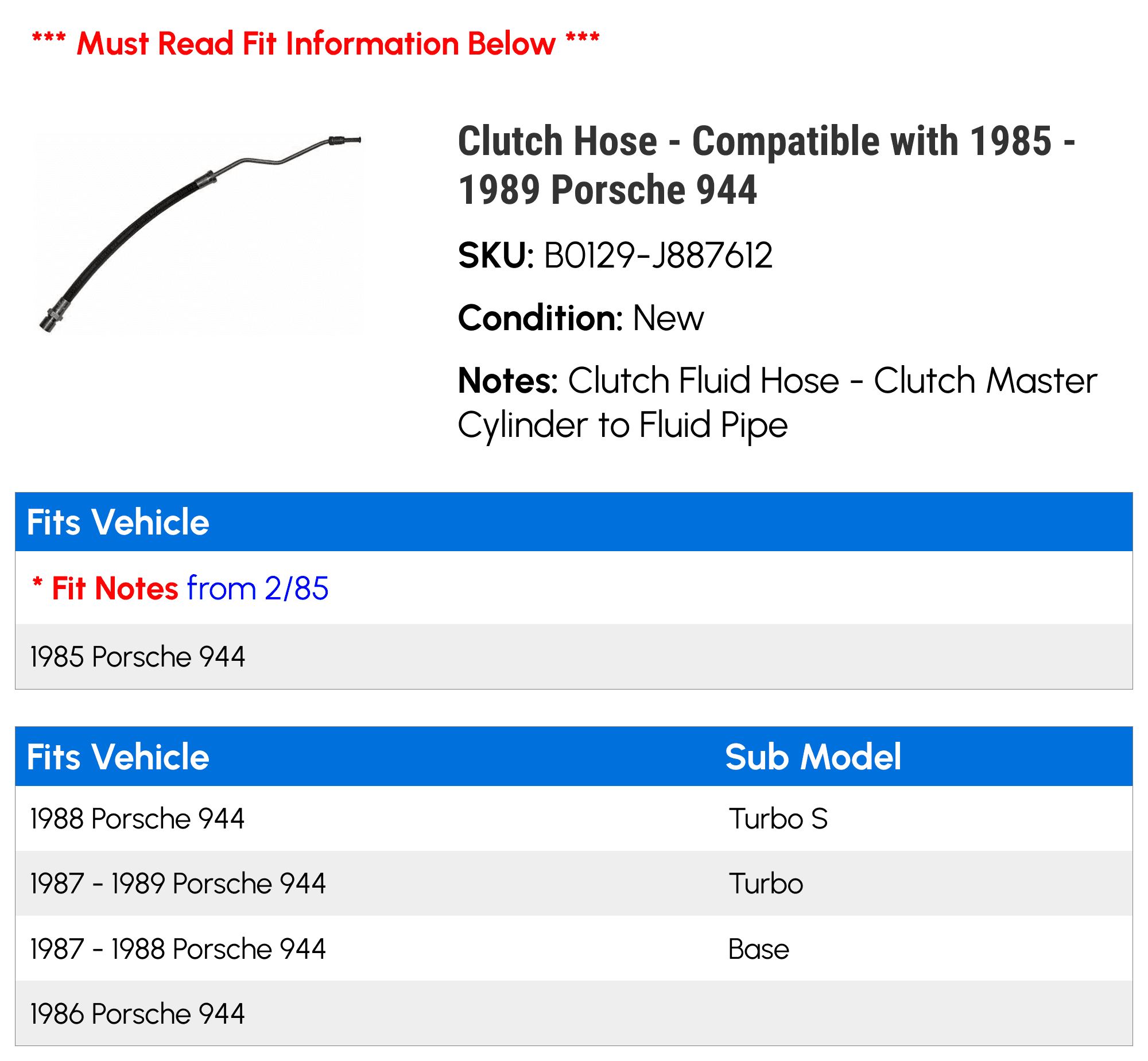
Task: Select the 1987 - 1989 Porsche 944 row
Action: click(574, 883)
